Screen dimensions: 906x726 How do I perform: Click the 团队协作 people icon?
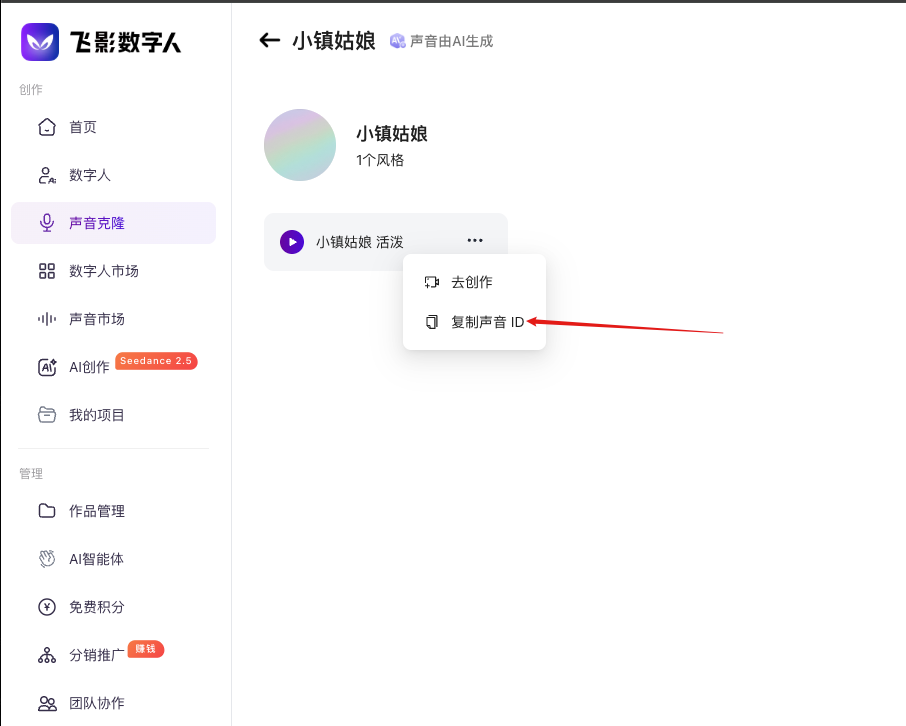[x=47, y=703]
